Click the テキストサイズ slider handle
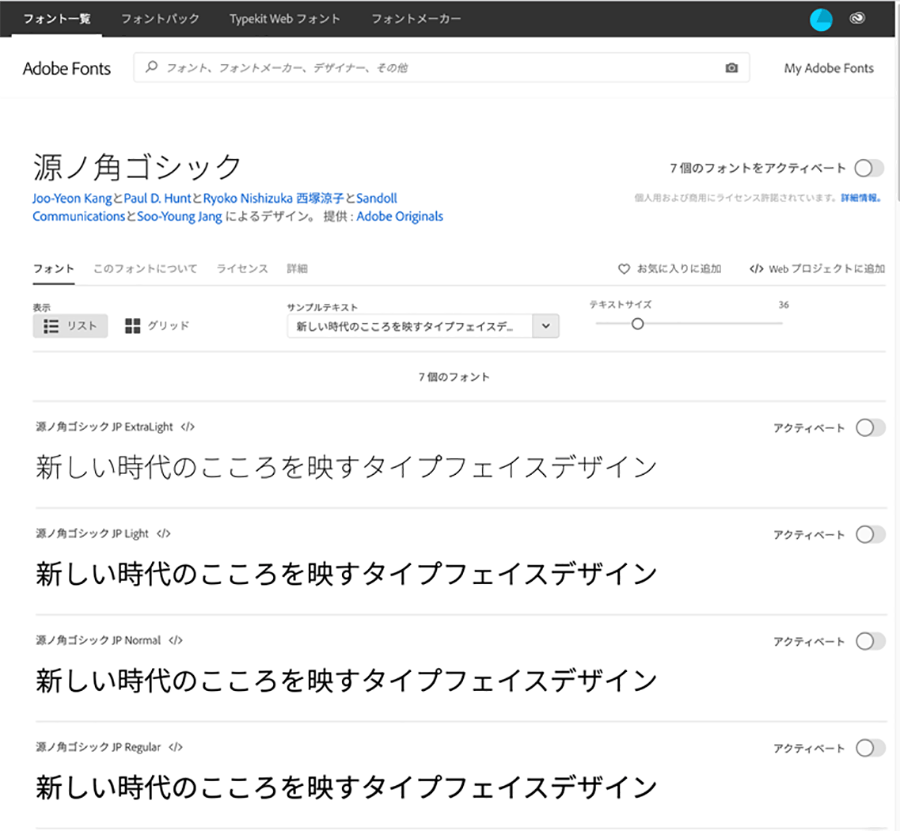This screenshot has height=831, width=900. click(x=637, y=324)
